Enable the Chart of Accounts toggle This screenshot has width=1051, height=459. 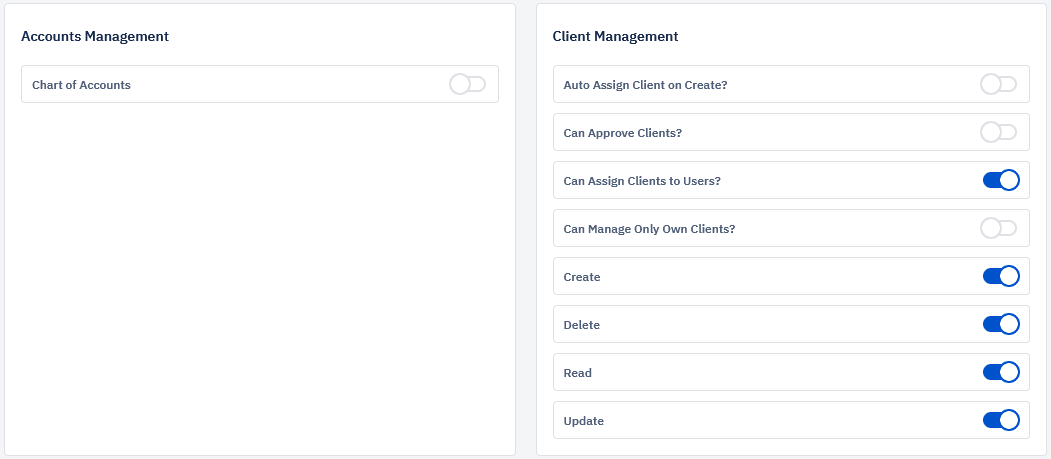click(x=467, y=84)
